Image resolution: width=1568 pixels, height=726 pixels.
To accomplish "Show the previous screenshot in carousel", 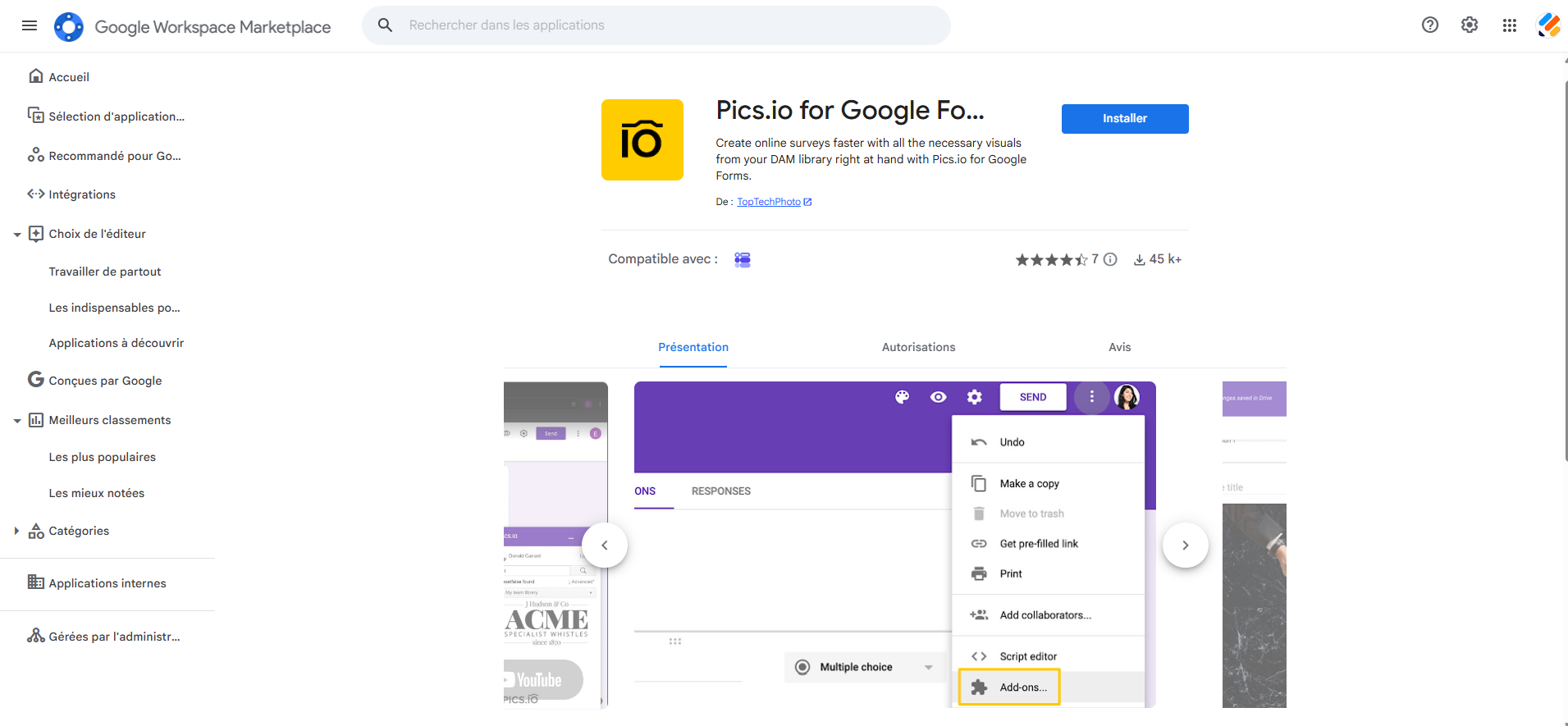I will 605,546.
